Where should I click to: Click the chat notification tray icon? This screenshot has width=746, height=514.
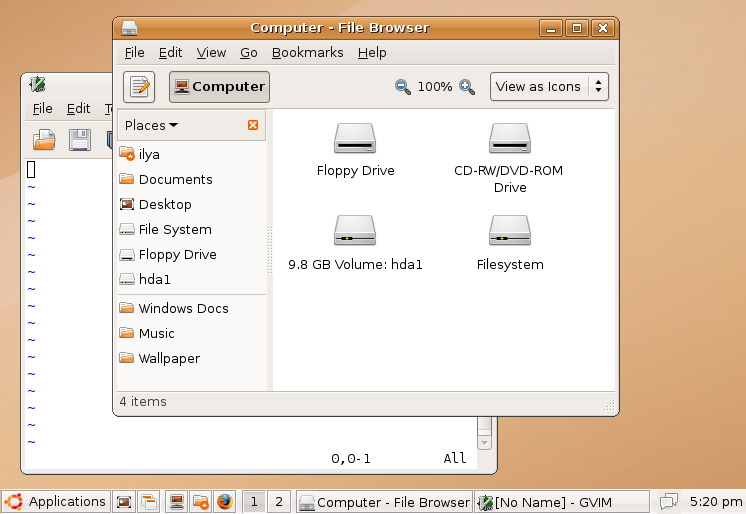pos(669,502)
